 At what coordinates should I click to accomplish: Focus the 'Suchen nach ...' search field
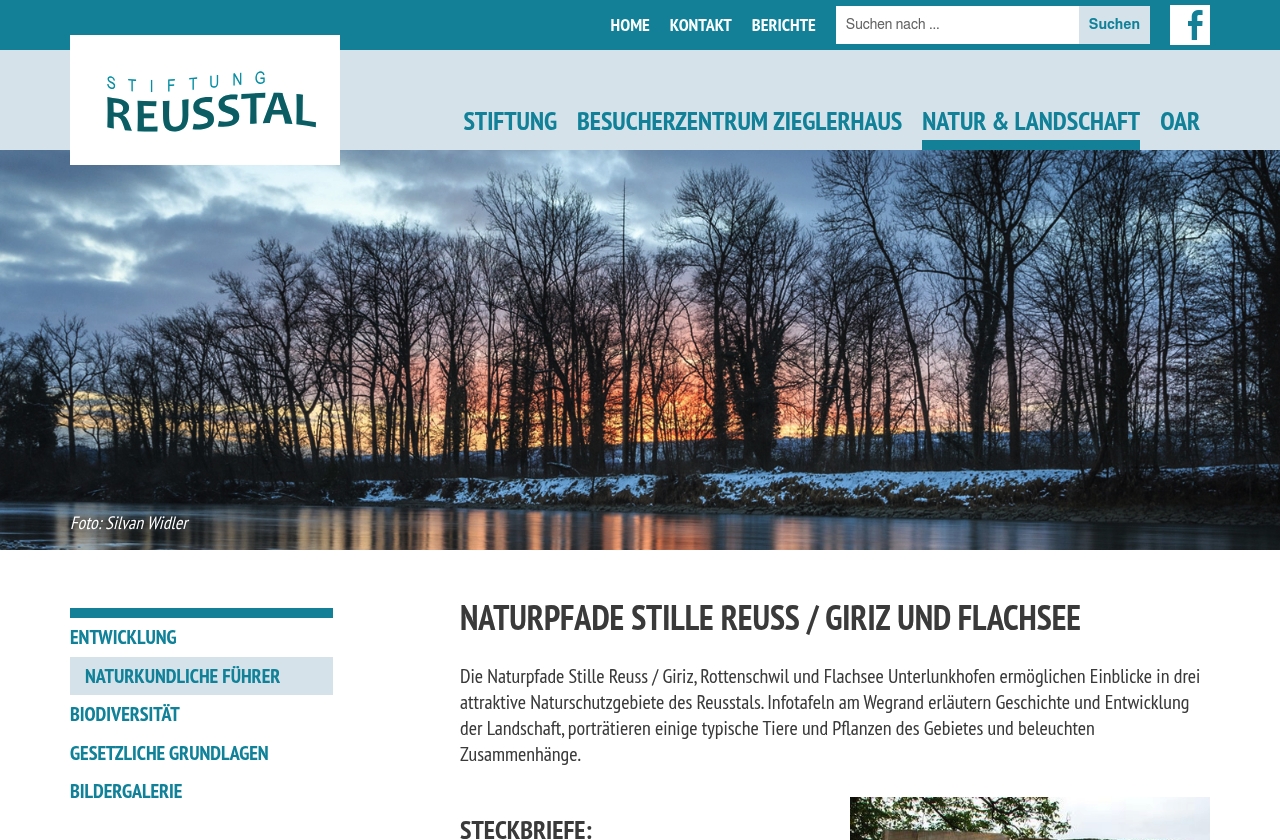pos(956,25)
